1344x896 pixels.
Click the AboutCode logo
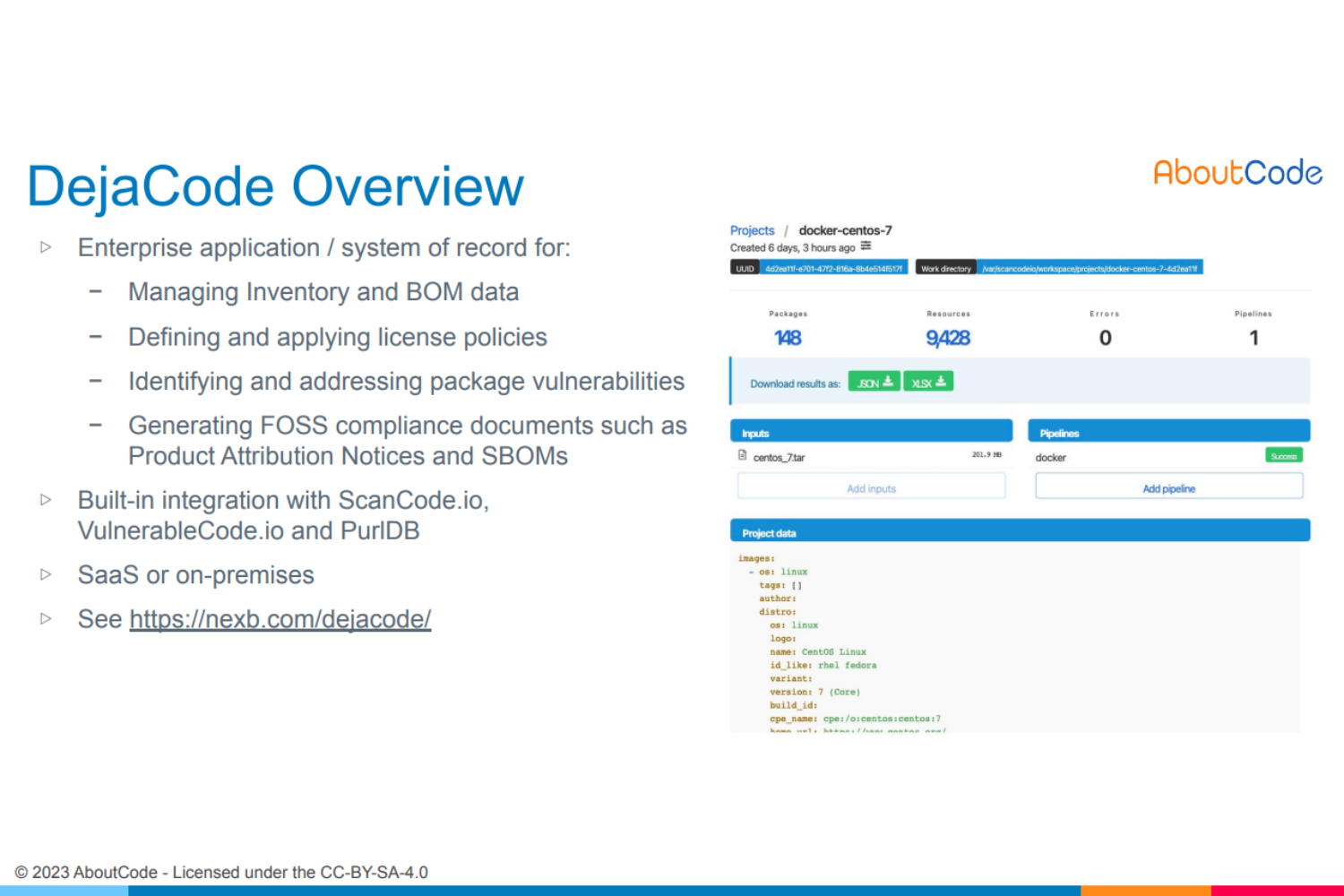(1237, 172)
